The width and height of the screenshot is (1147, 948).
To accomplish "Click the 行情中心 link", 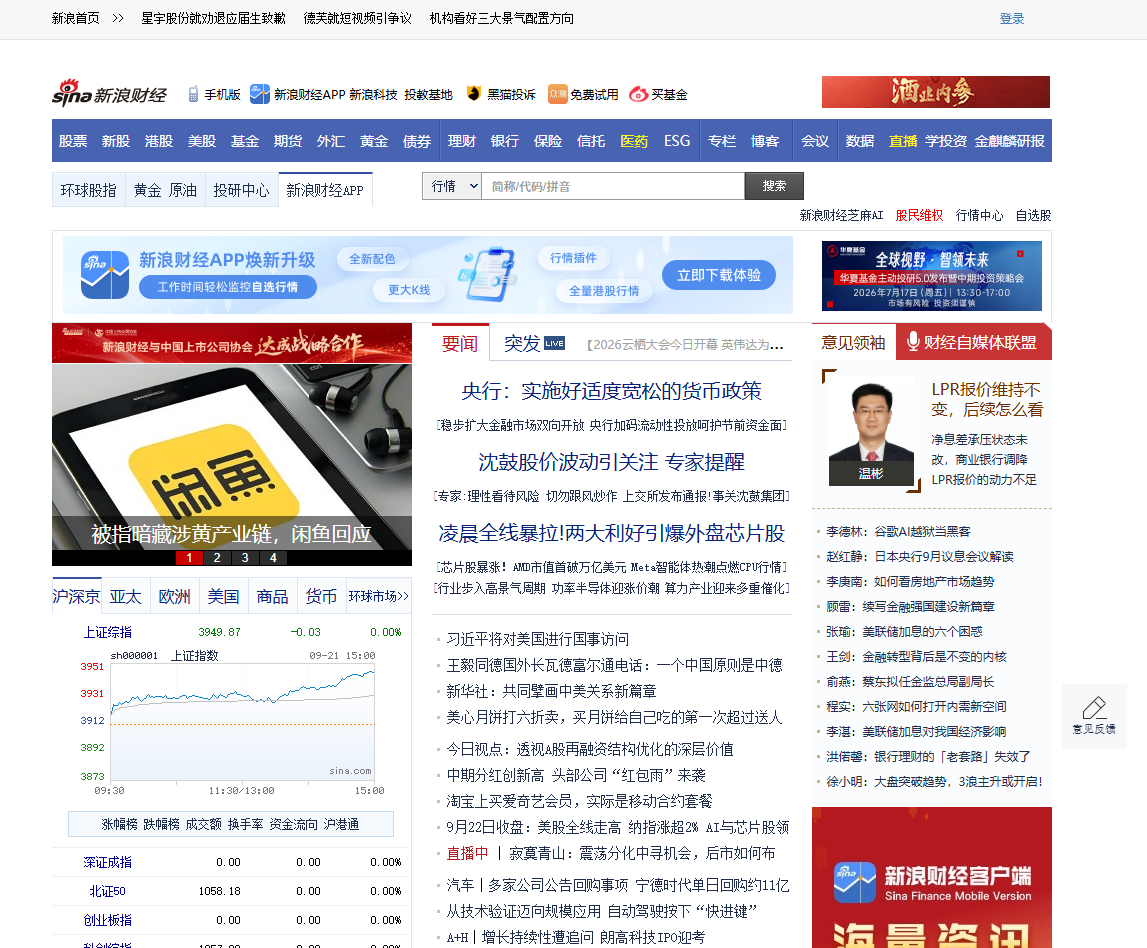I will pos(979,215).
